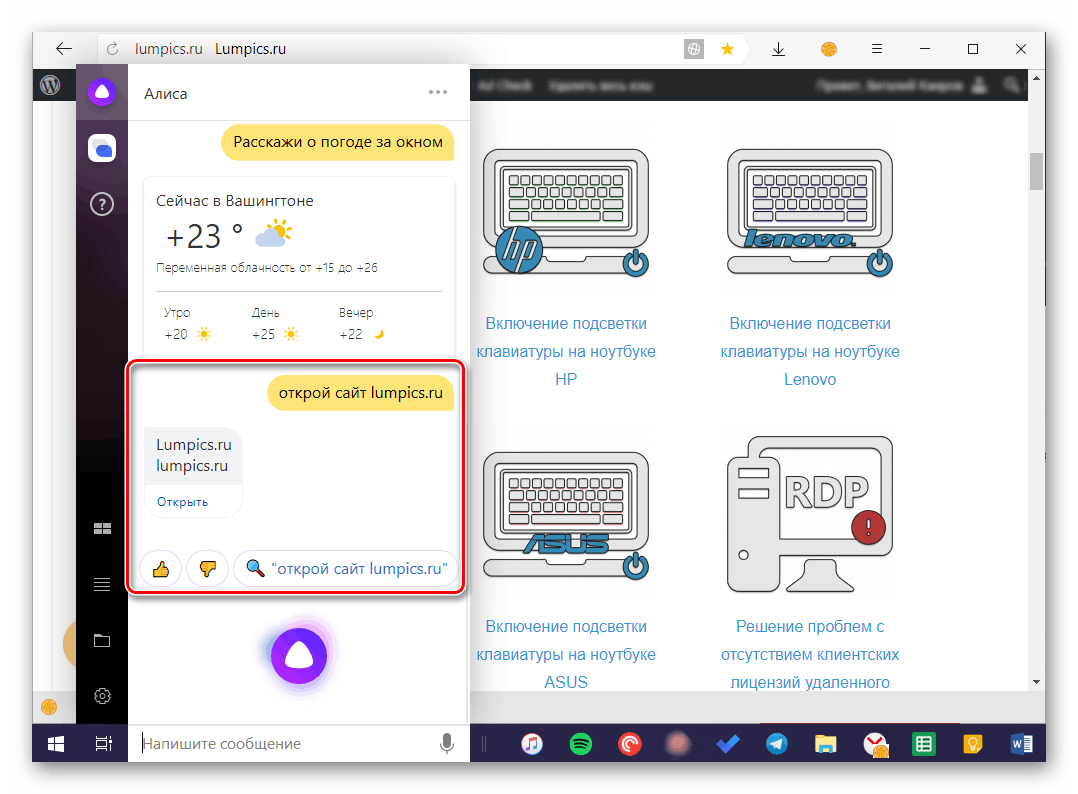Click the thumbs up feedback button

point(160,569)
